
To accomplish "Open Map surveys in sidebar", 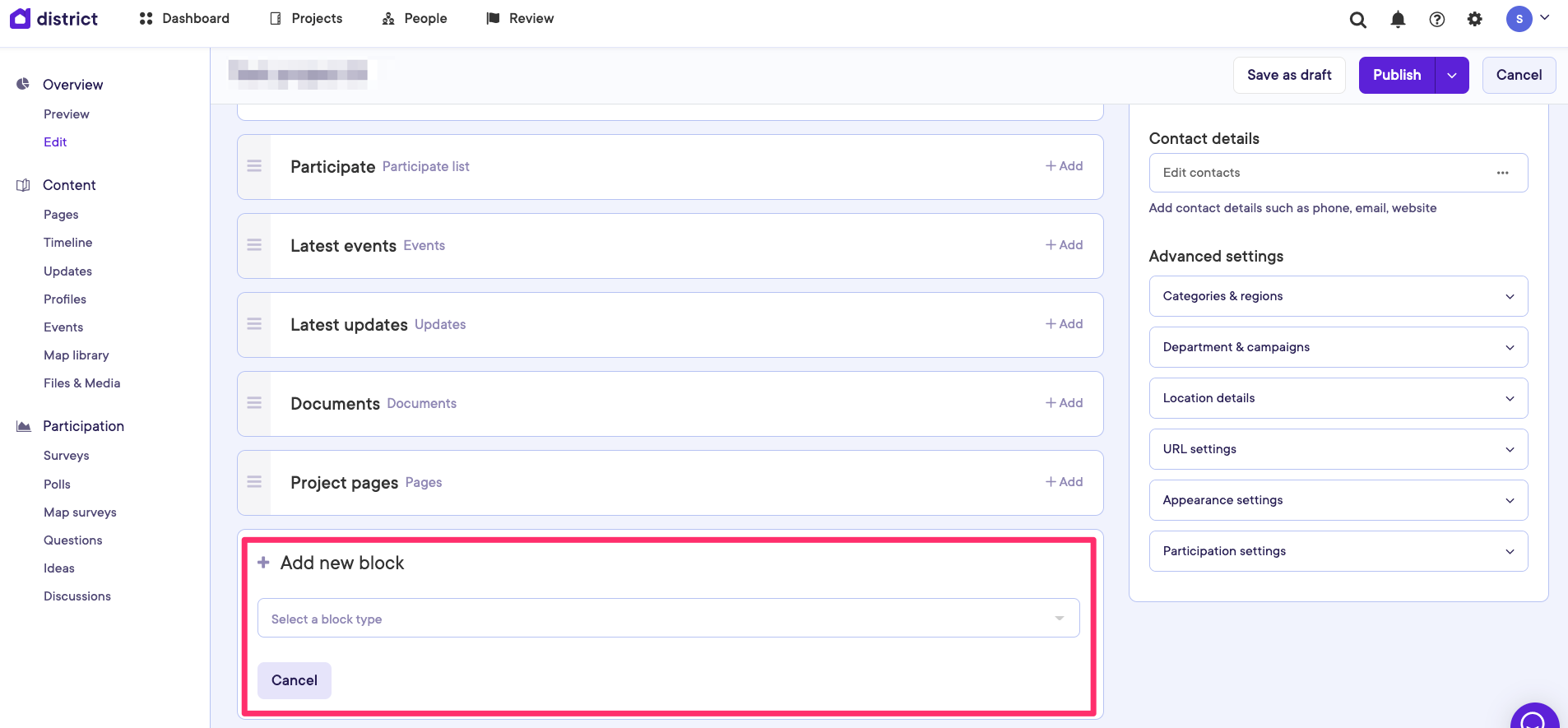I will [x=80, y=512].
